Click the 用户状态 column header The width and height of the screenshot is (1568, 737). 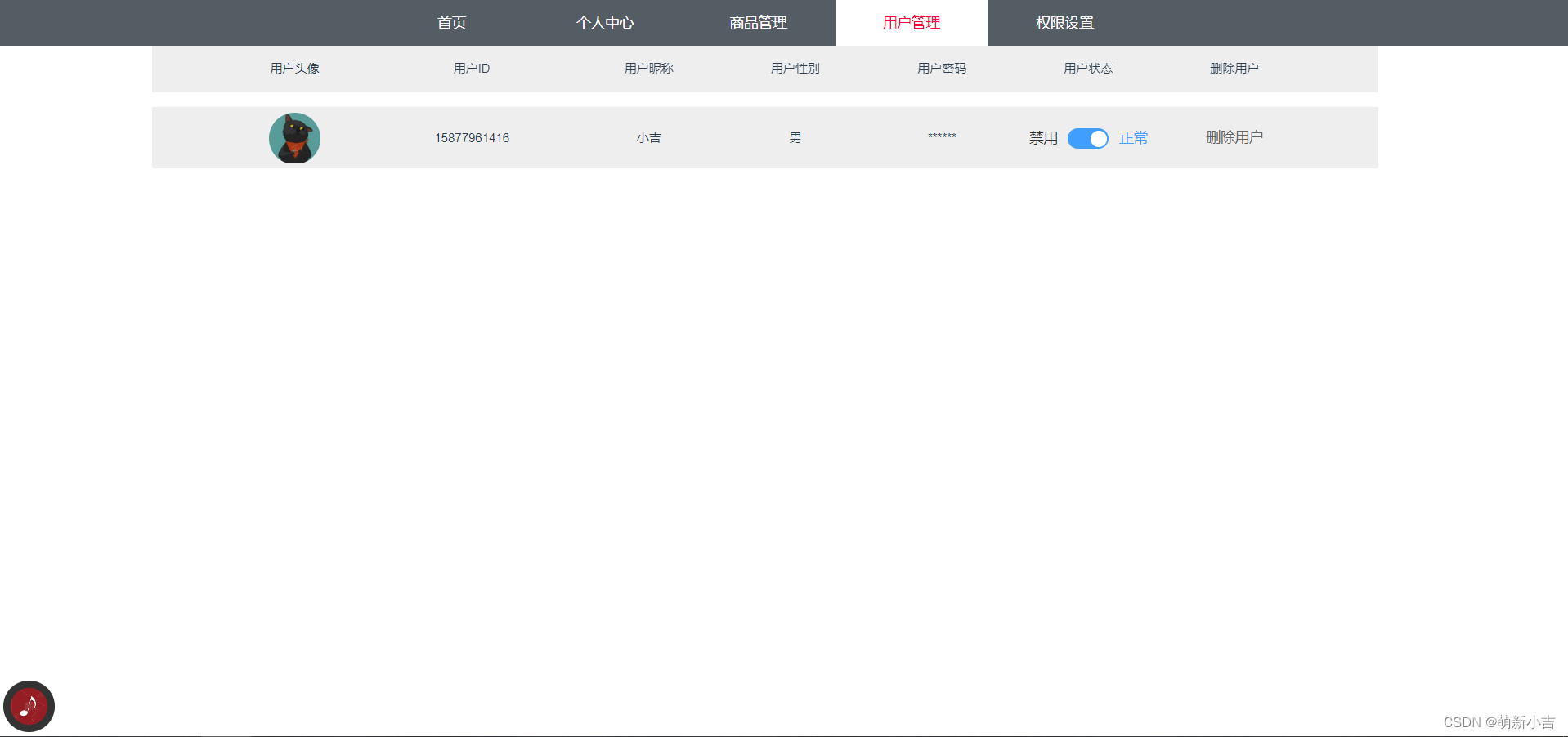click(x=1088, y=69)
